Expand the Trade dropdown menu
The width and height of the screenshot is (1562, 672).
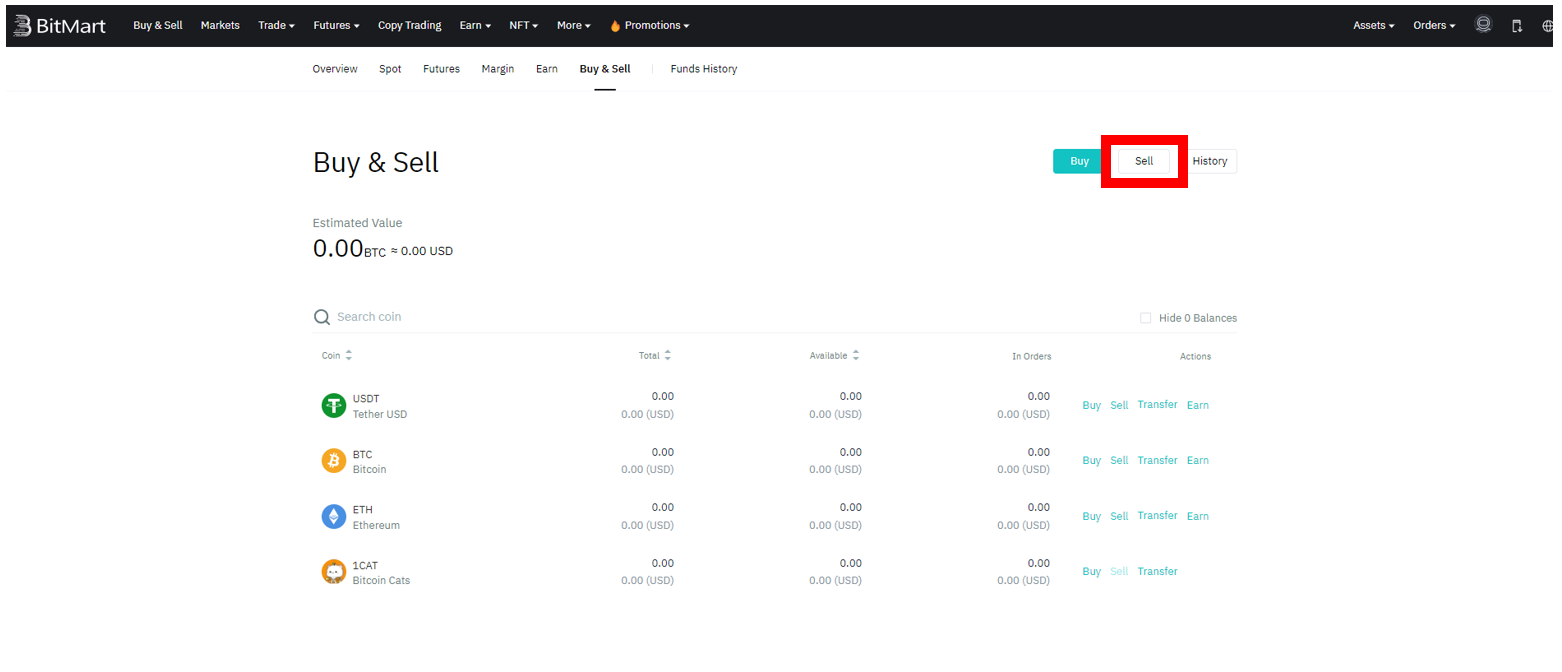tap(276, 26)
